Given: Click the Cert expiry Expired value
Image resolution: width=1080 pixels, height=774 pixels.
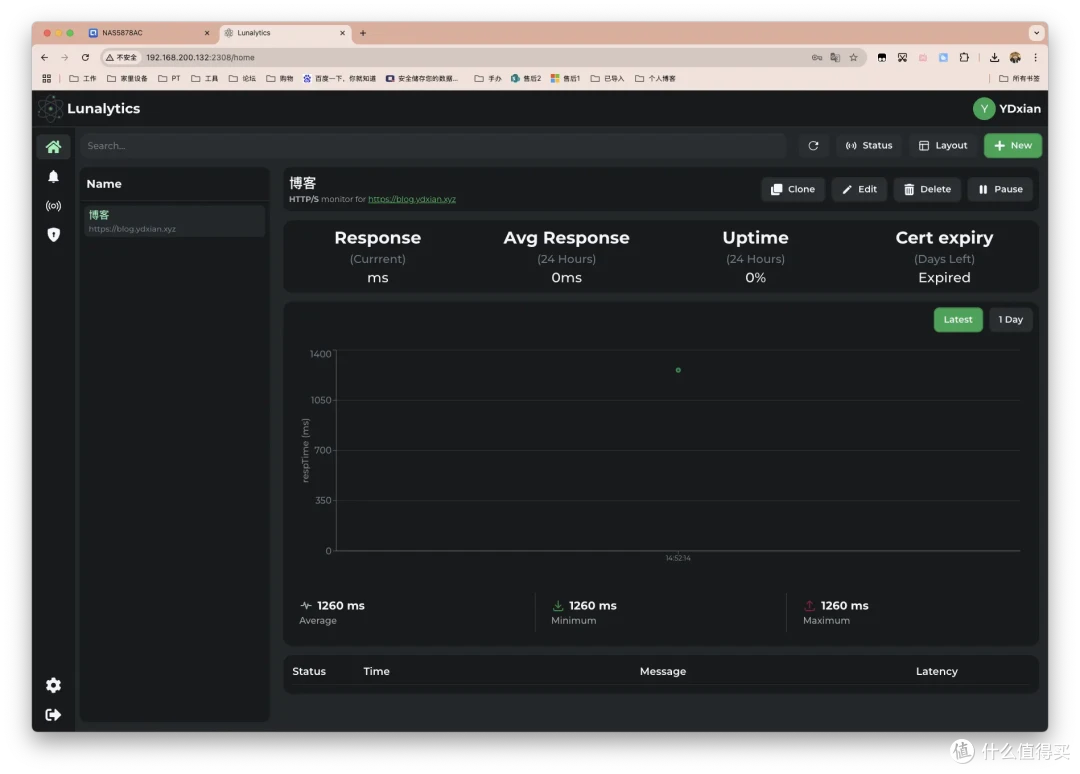Looking at the screenshot, I should [x=944, y=278].
